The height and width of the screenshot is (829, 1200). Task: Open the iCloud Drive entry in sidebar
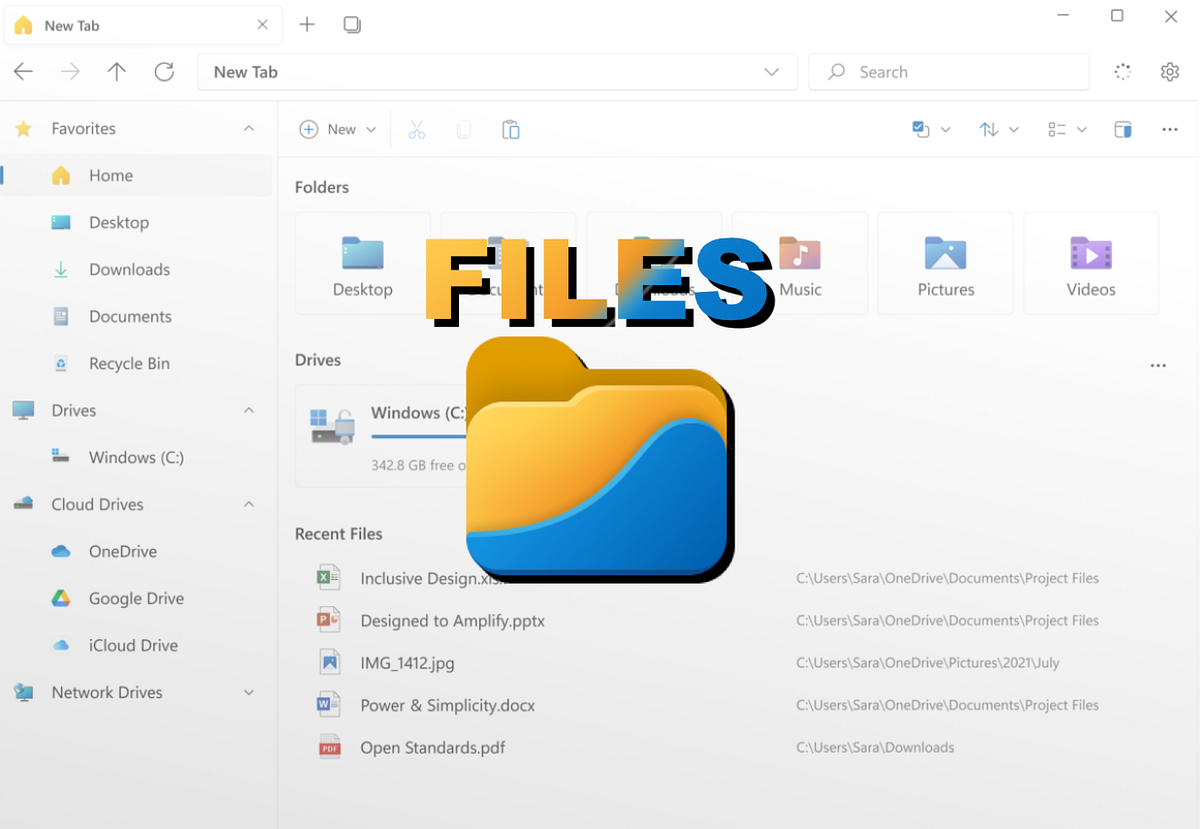point(134,645)
